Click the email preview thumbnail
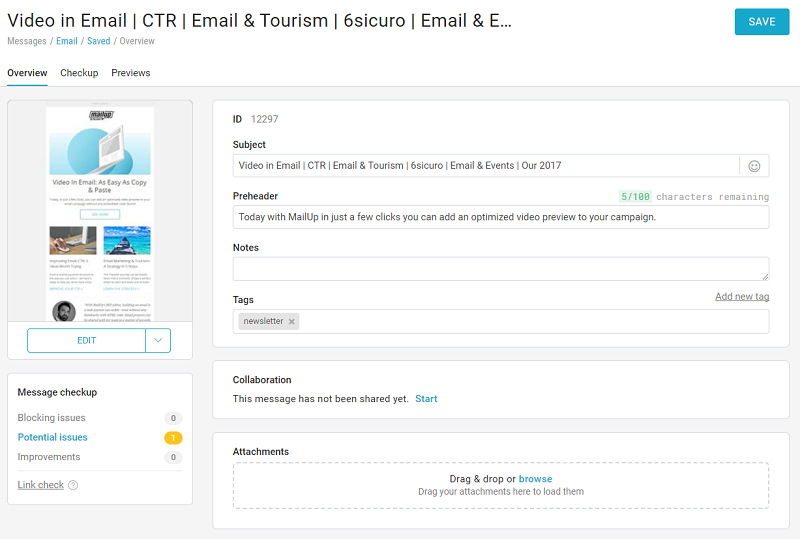Screen dimensions: 800x539 100,214
